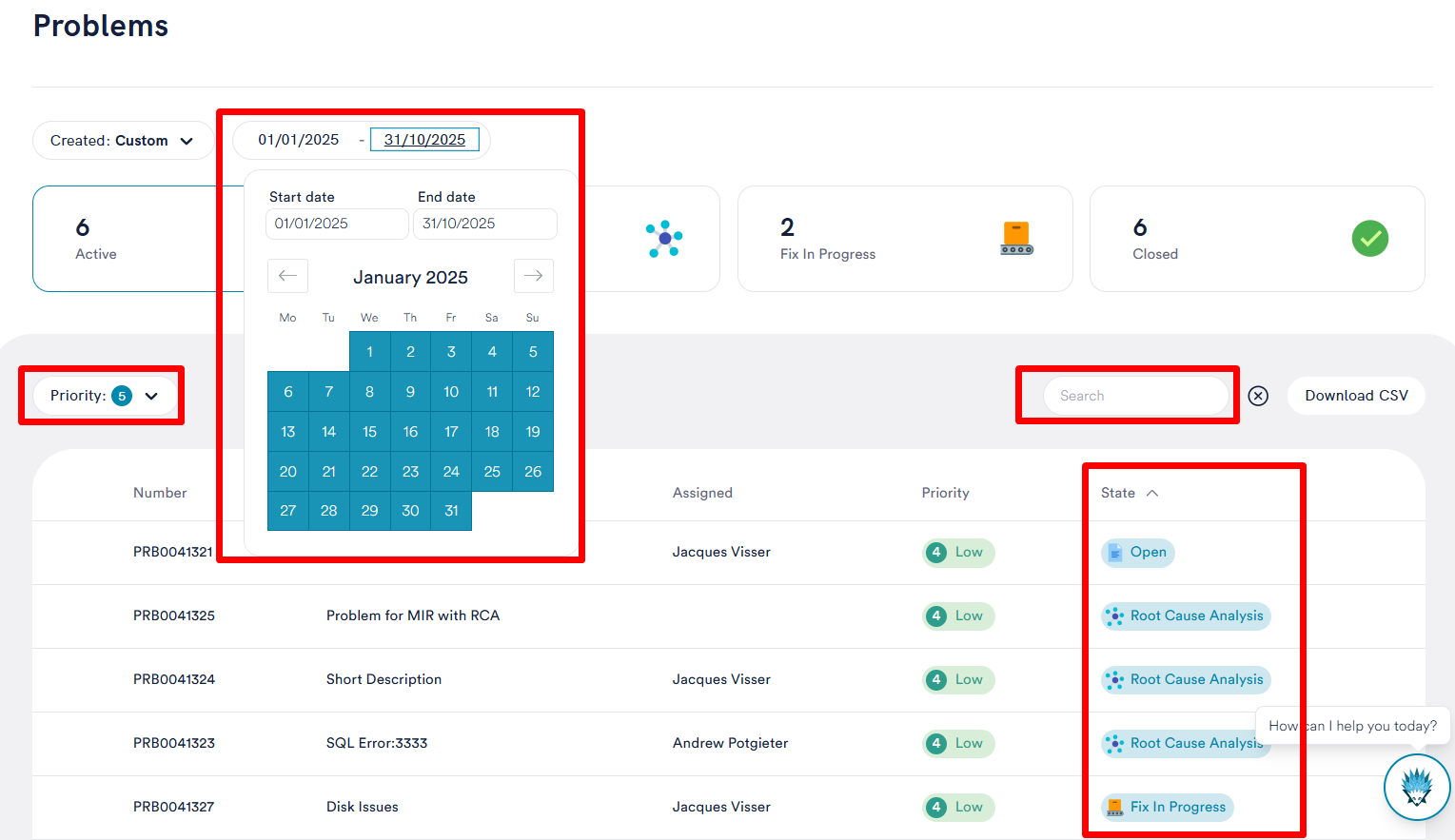Click the next month arrow in calendar

click(533, 276)
